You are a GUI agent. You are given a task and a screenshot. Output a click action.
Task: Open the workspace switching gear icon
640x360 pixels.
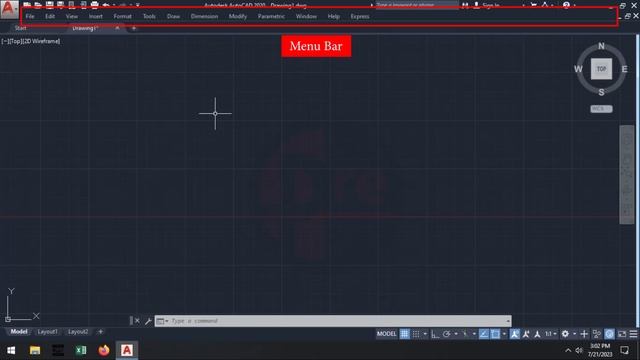point(565,334)
